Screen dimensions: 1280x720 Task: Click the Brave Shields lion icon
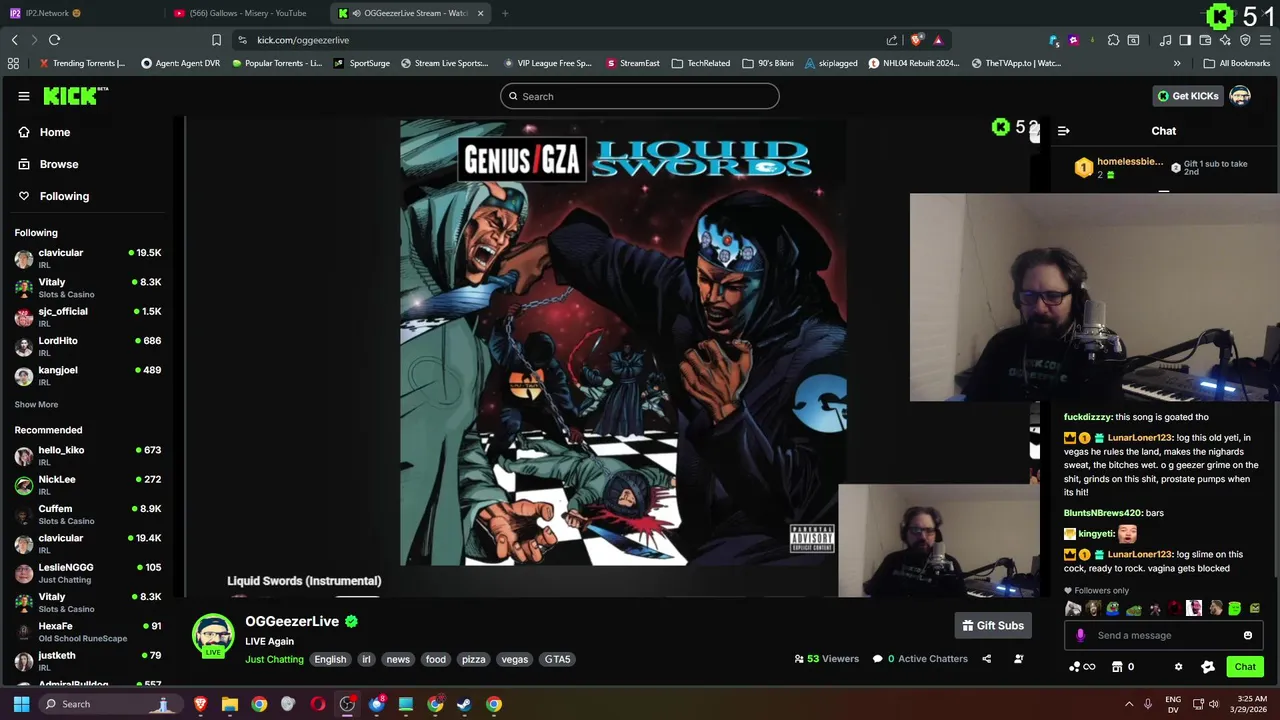(916, 40)
